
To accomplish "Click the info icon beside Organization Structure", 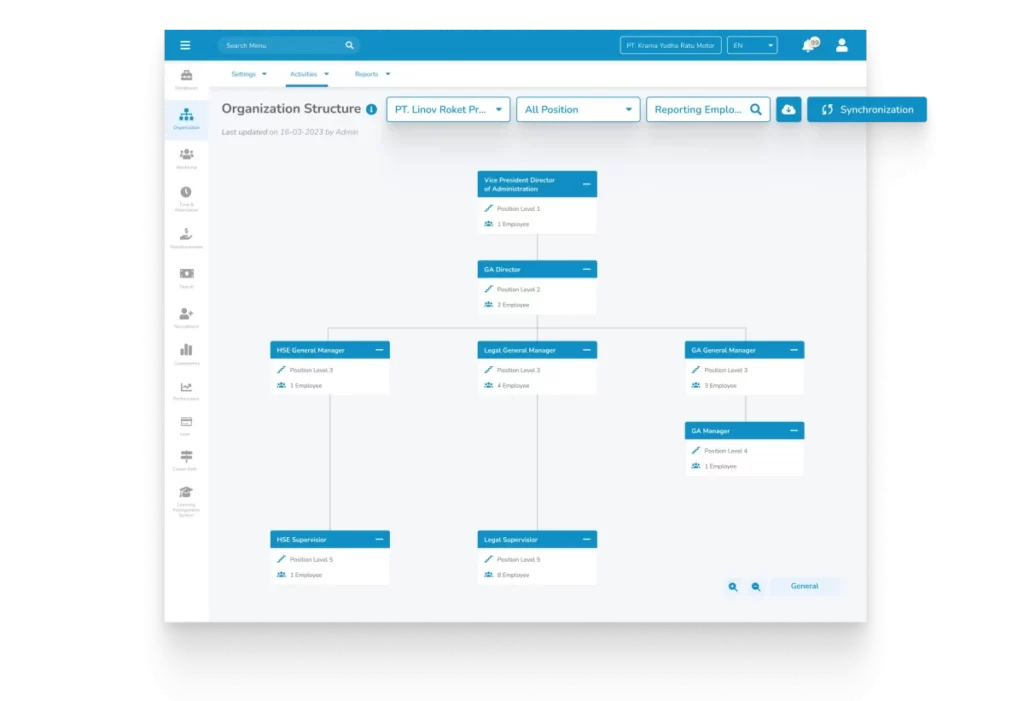I will (x=372, y=110).
